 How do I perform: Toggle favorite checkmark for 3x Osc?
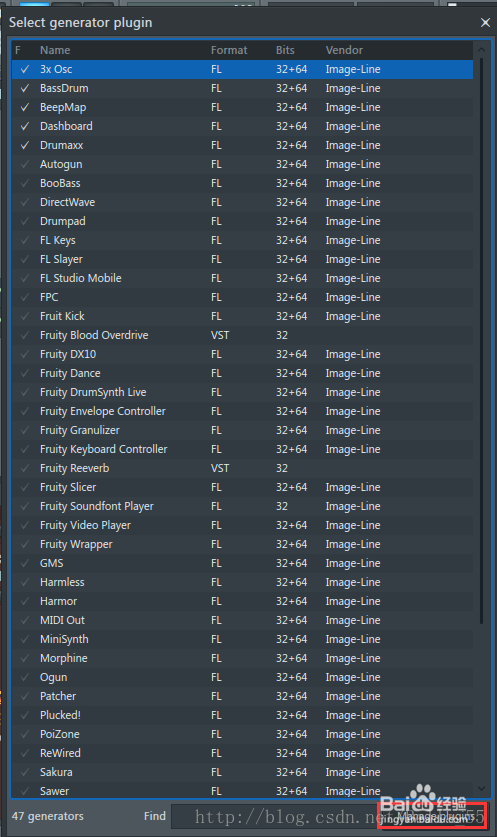click(25, 69)
